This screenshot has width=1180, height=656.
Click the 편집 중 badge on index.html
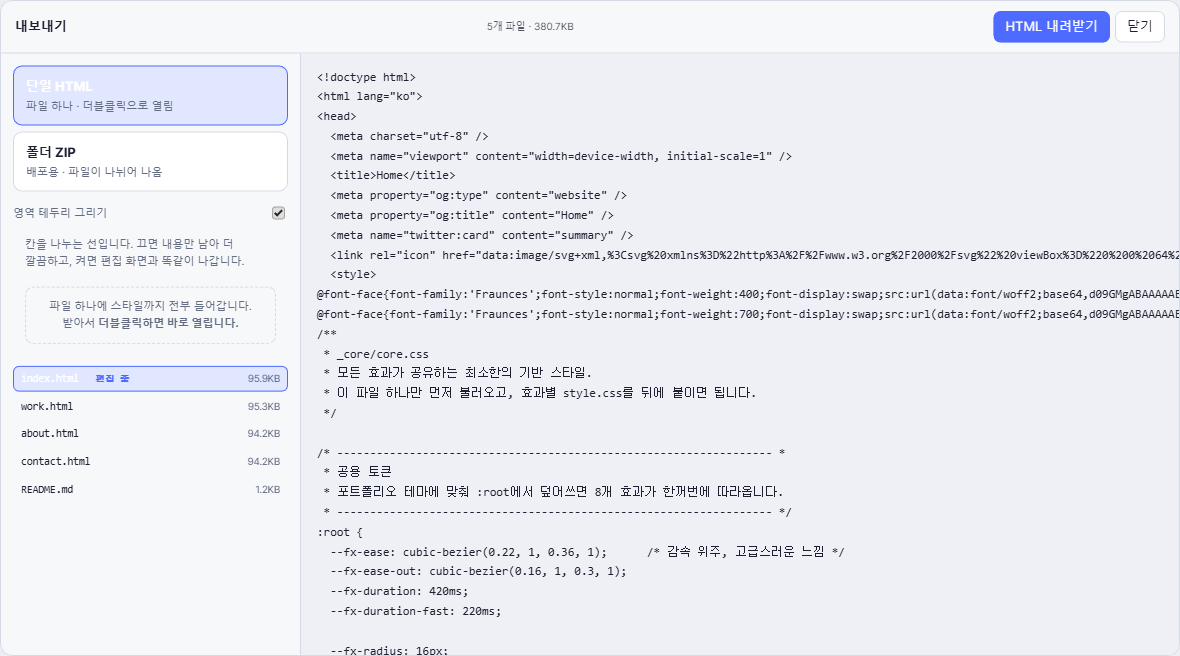click(x=112, y=378)
